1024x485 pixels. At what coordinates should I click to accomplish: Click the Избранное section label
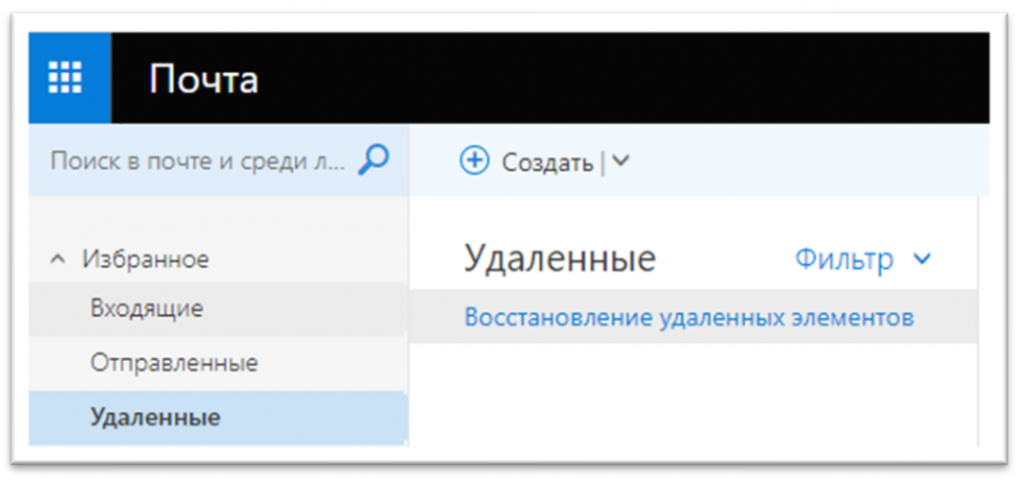[145, 260]
